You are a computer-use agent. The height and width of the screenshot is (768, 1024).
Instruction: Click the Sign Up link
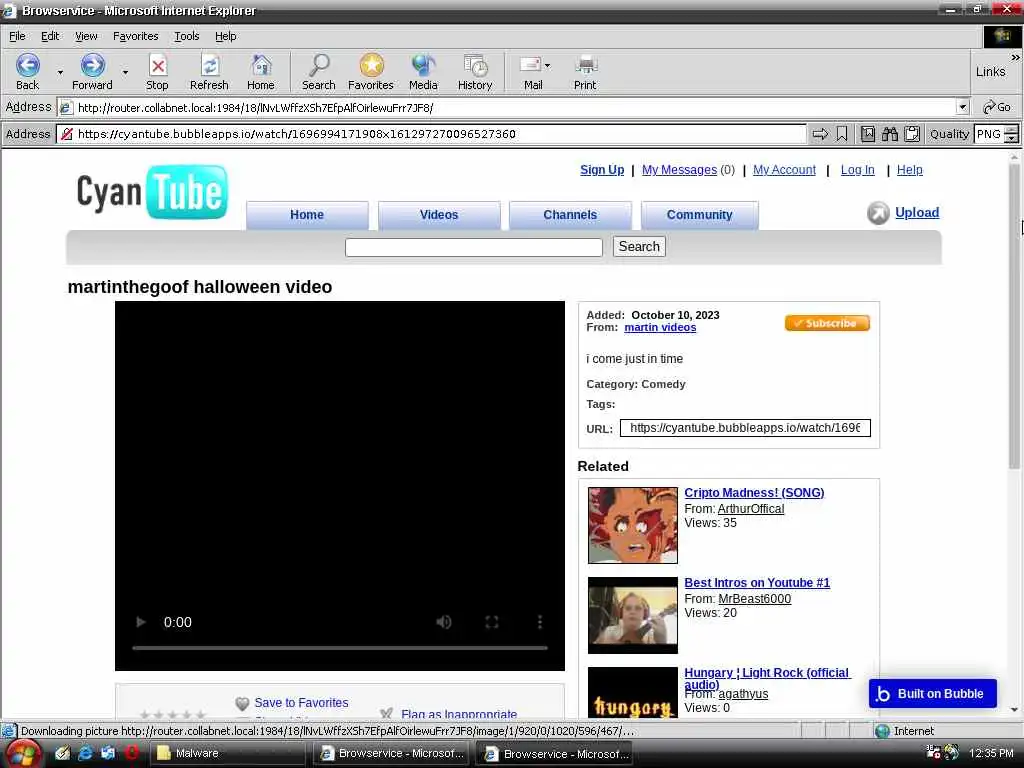point(602,170)
